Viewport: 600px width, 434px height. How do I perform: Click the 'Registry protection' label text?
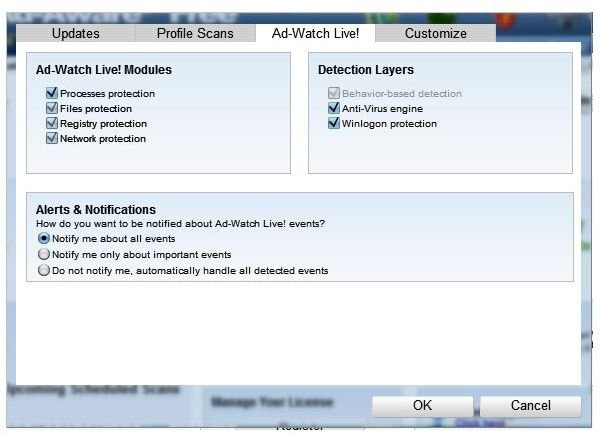point(103,124)
